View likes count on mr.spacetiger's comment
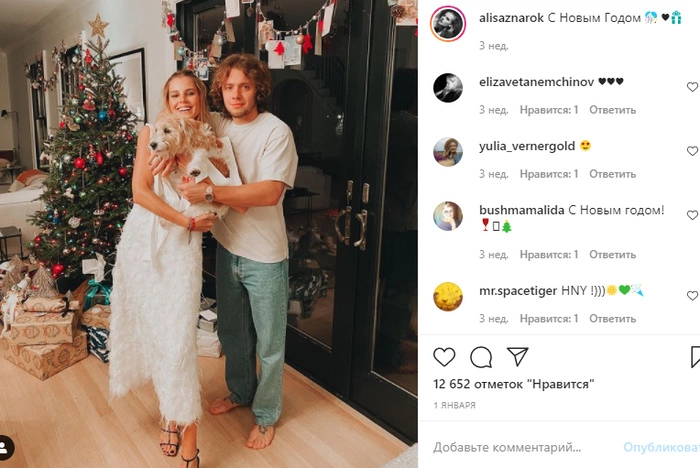This screenshot has width=700, height=468. 549,318
